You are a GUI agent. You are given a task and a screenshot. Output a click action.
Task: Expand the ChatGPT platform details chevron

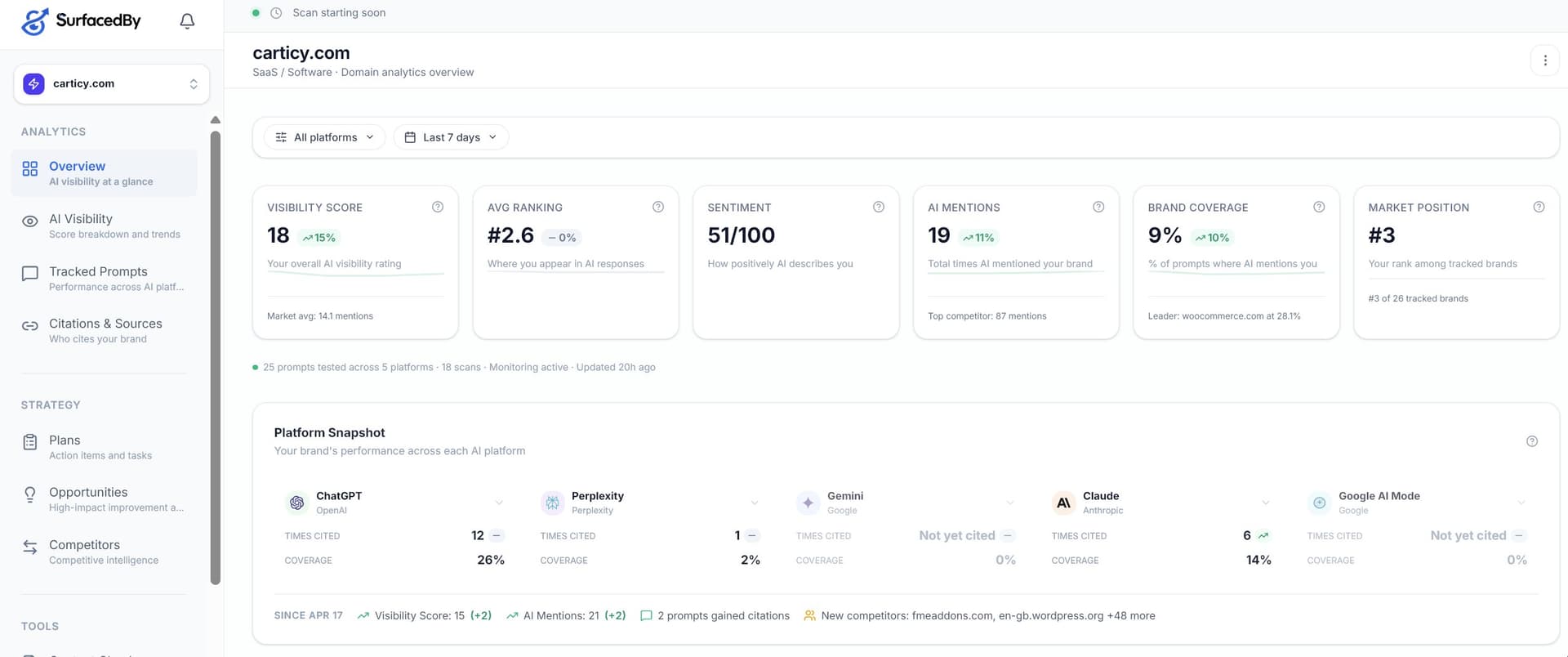coord(499,503)
